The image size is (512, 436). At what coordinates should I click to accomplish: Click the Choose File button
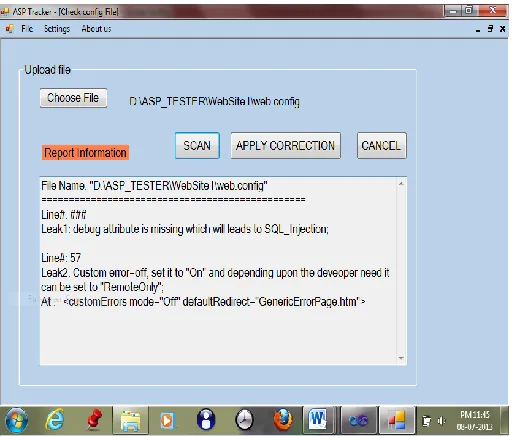pyautogui.click(x=73, y=98)
